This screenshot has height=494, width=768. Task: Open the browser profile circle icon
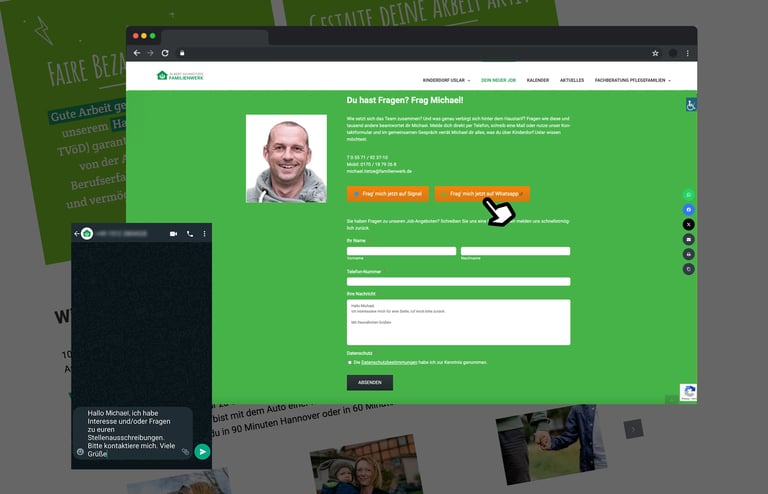tap(672, 53)
